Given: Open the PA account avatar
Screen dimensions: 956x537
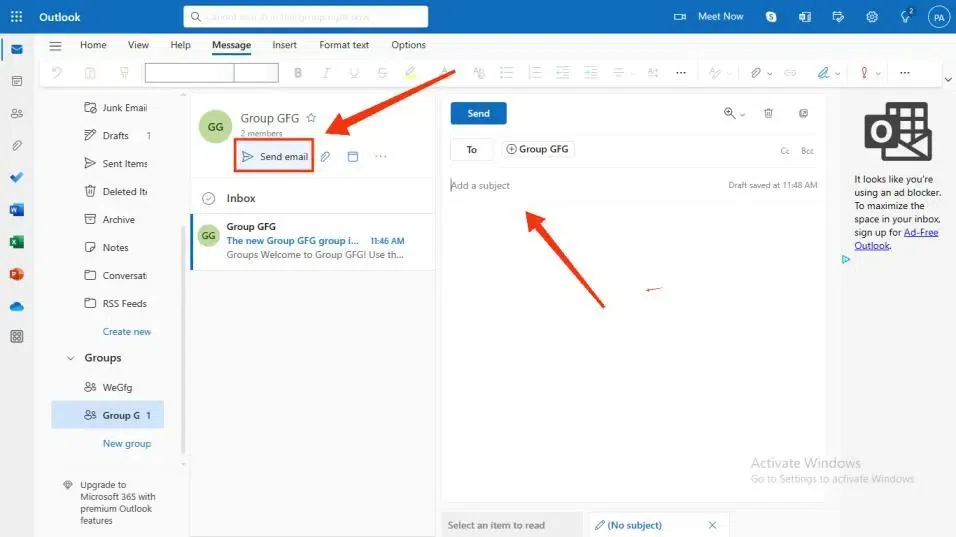Looking at the screenshot, I should pyautogui.click(x=939, y=17).
